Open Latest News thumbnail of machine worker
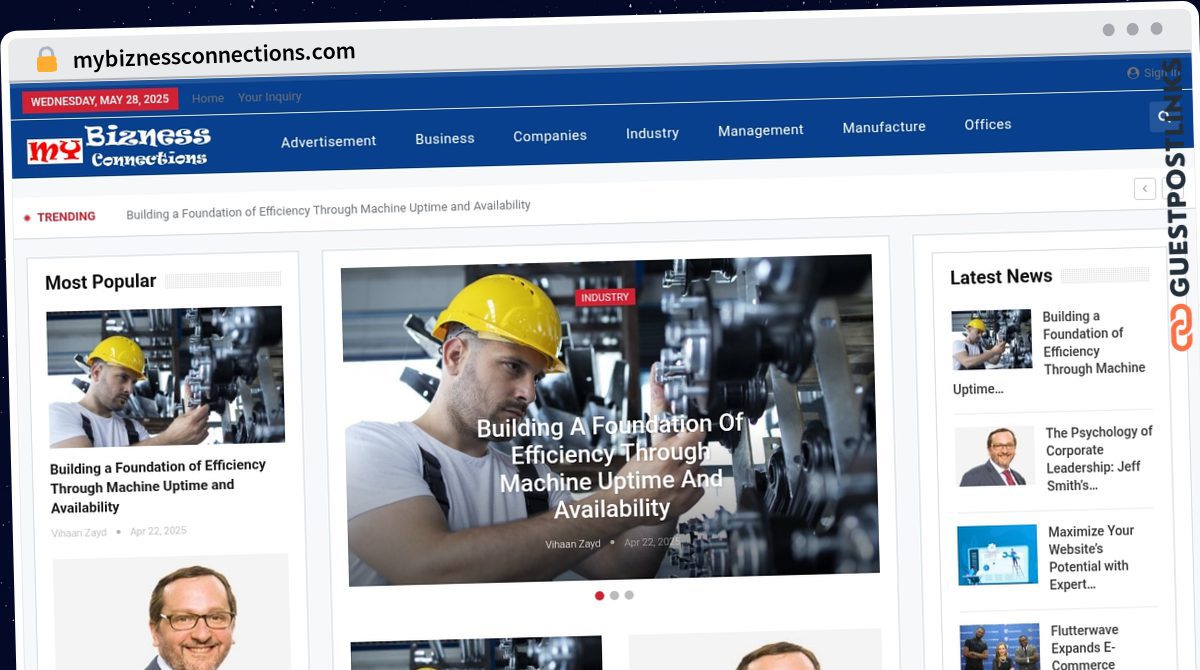 pyautogui.click(x=991, y=340)
